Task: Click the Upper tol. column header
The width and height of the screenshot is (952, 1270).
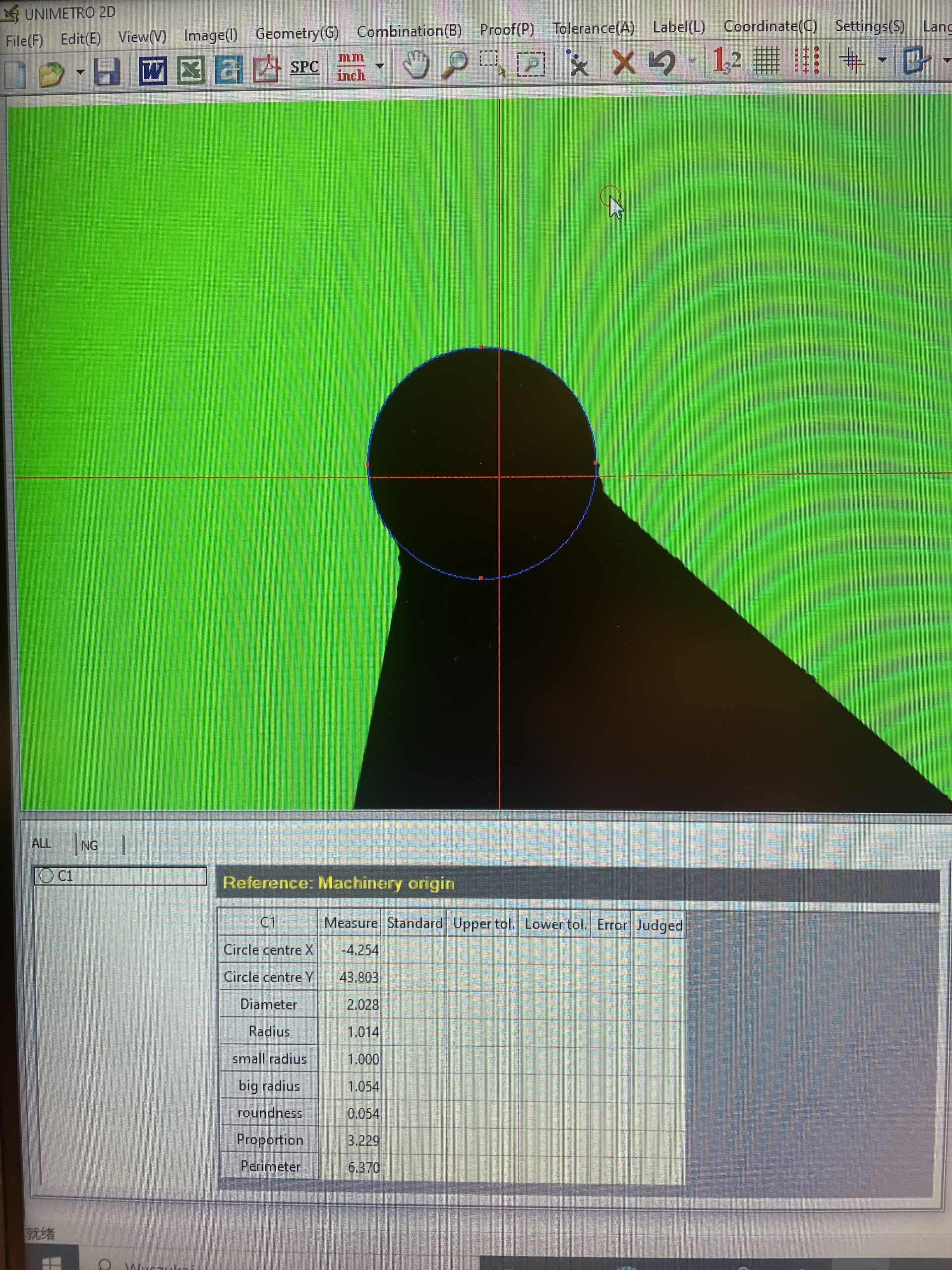Action: (483, 924)
